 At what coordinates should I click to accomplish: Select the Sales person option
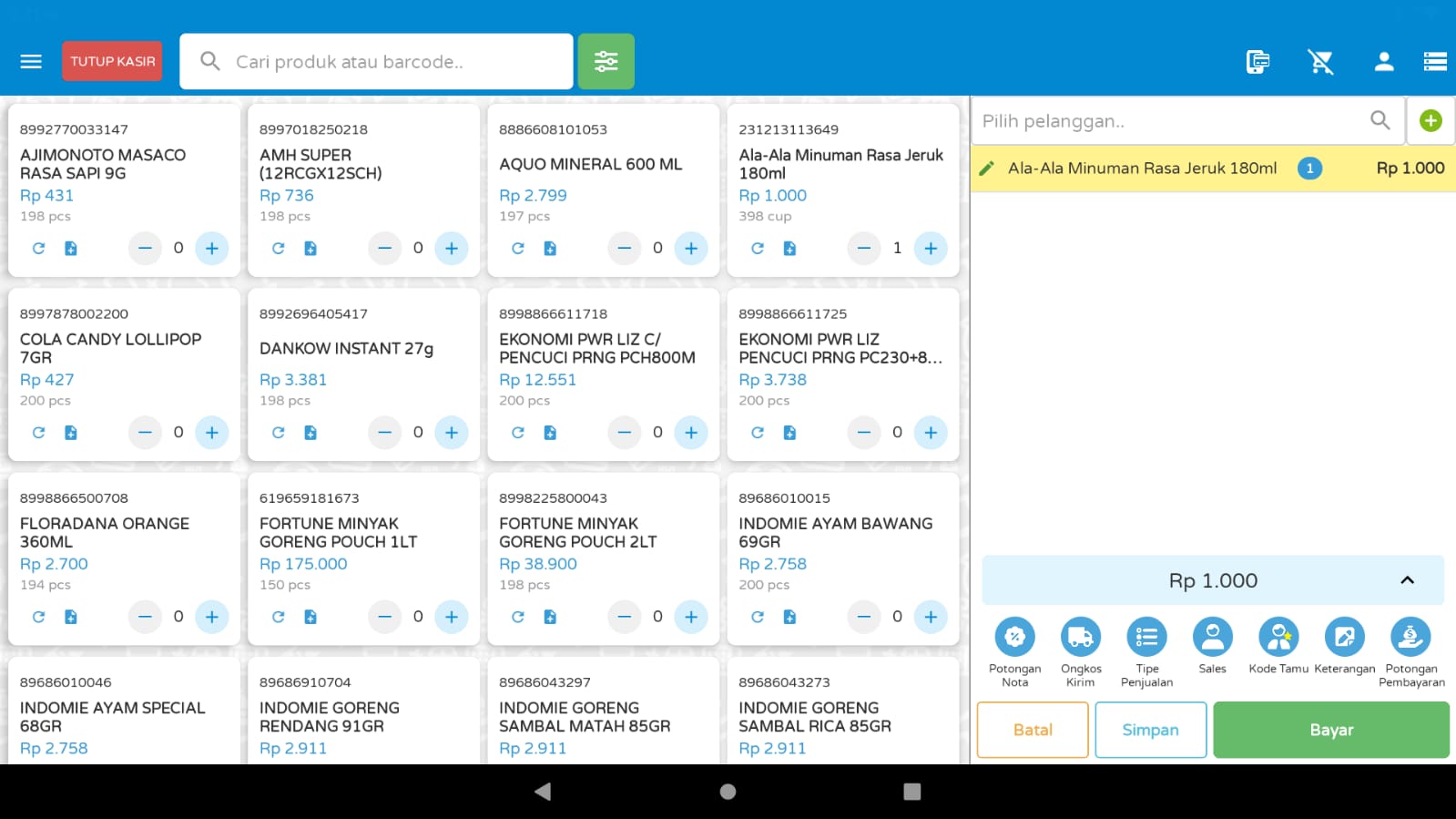coord(1212,646)
